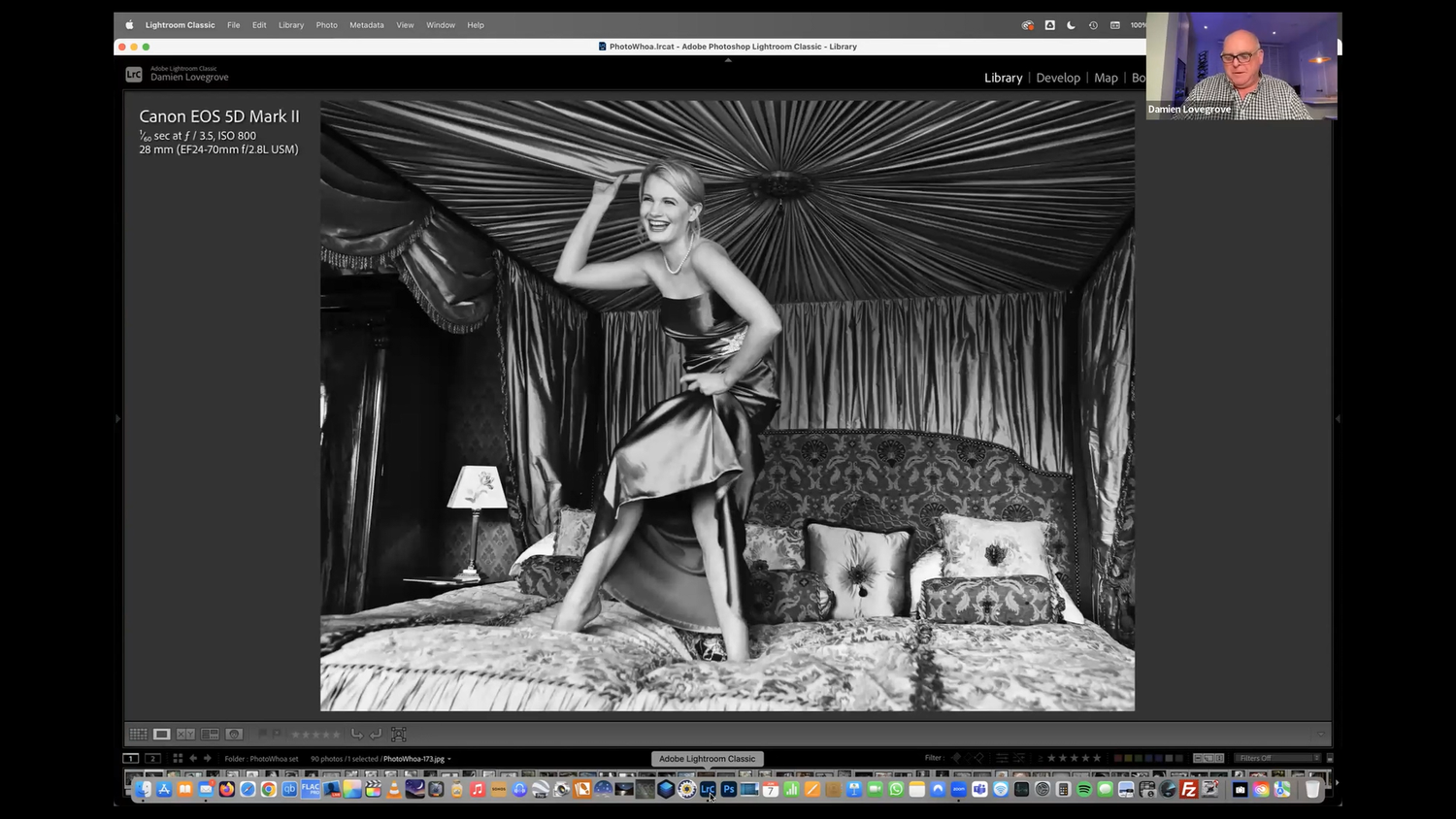
Task: Open Compare view (XY) icon
Action: (185, 735)
